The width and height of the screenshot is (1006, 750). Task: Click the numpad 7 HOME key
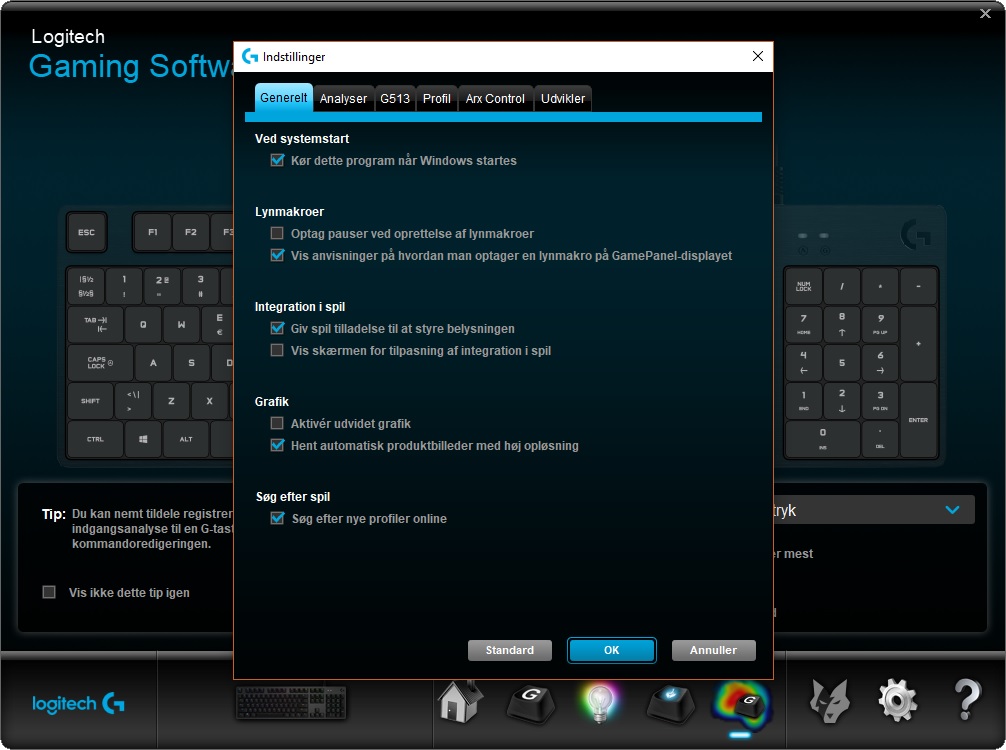(804, 325)
